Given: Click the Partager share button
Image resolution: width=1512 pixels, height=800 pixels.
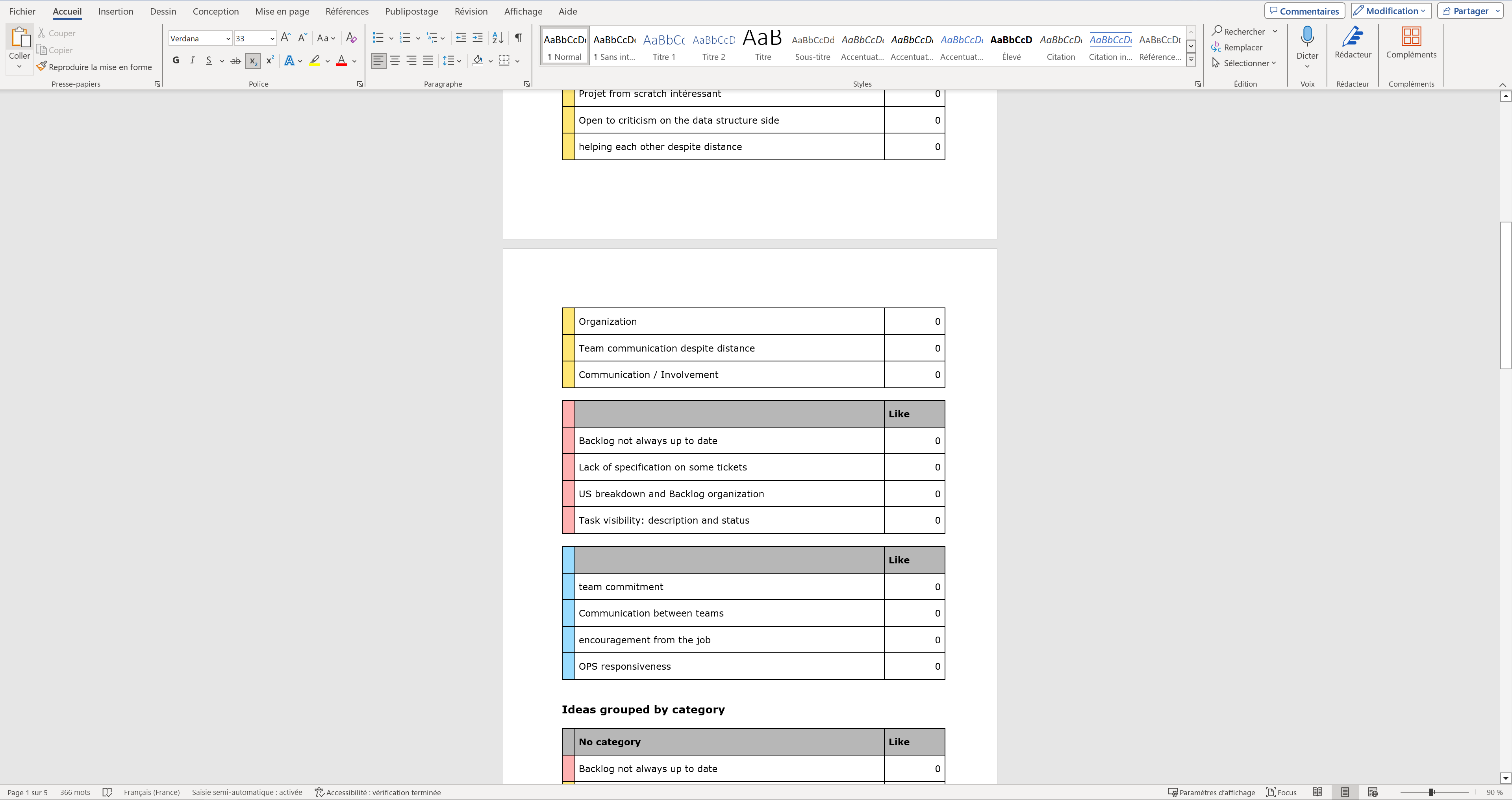Looking at the screenshot, I should tap(1465, 11).
